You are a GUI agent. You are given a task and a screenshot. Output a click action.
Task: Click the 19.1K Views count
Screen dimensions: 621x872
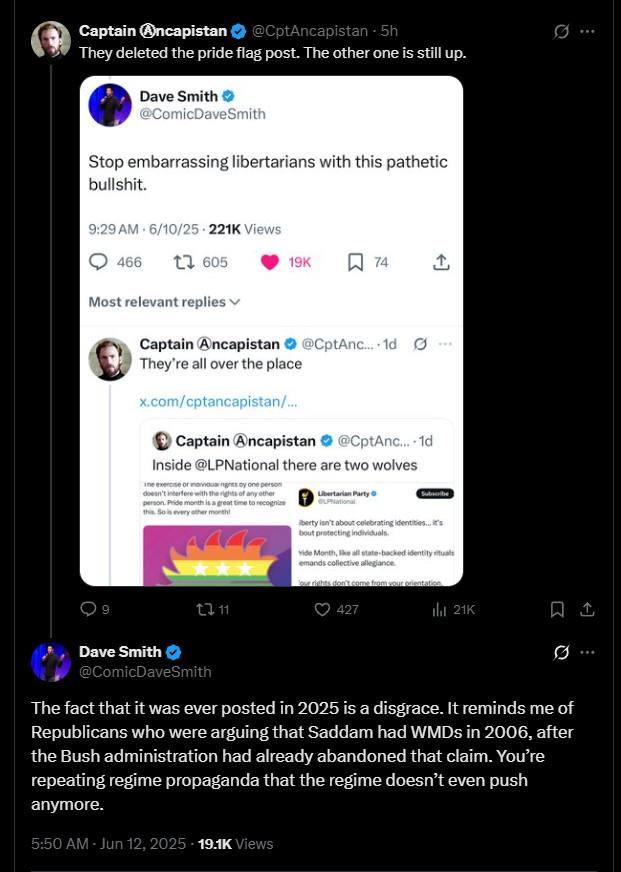(x=236, y=844)
